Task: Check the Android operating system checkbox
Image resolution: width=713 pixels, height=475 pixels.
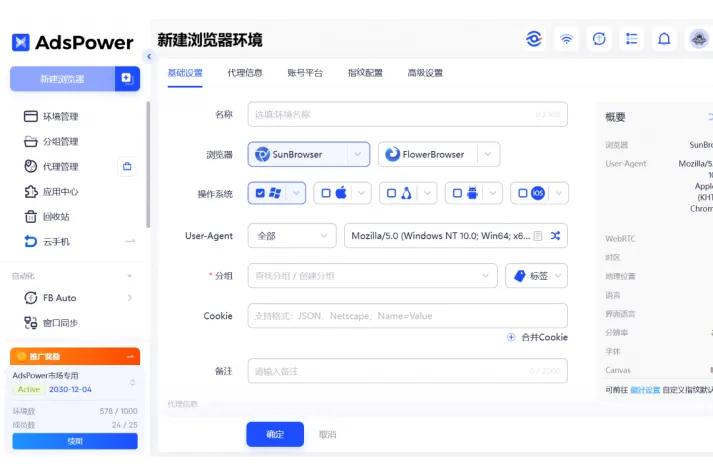Action: pyautogui.click(x=457, y=193)
